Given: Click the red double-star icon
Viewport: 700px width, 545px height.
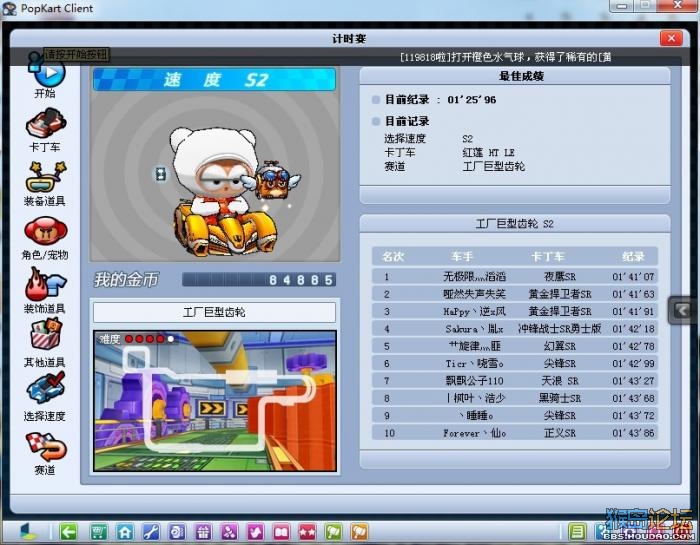Looking at the screenshot, I should pos(307,532).
